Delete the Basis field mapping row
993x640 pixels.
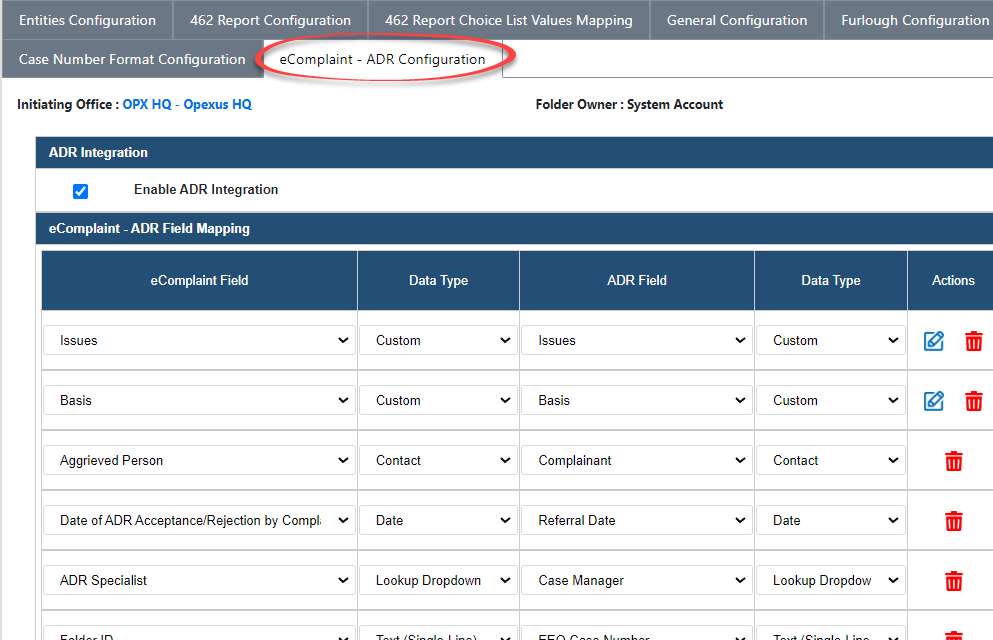(x=973, y=401)
